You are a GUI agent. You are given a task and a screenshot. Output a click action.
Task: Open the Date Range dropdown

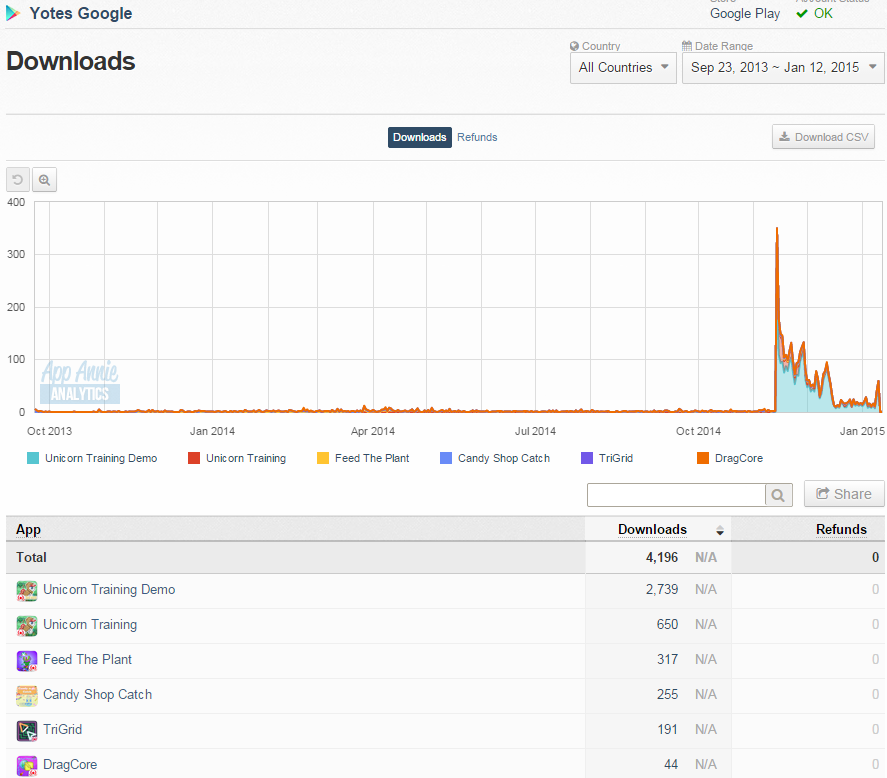coord(783,68)
